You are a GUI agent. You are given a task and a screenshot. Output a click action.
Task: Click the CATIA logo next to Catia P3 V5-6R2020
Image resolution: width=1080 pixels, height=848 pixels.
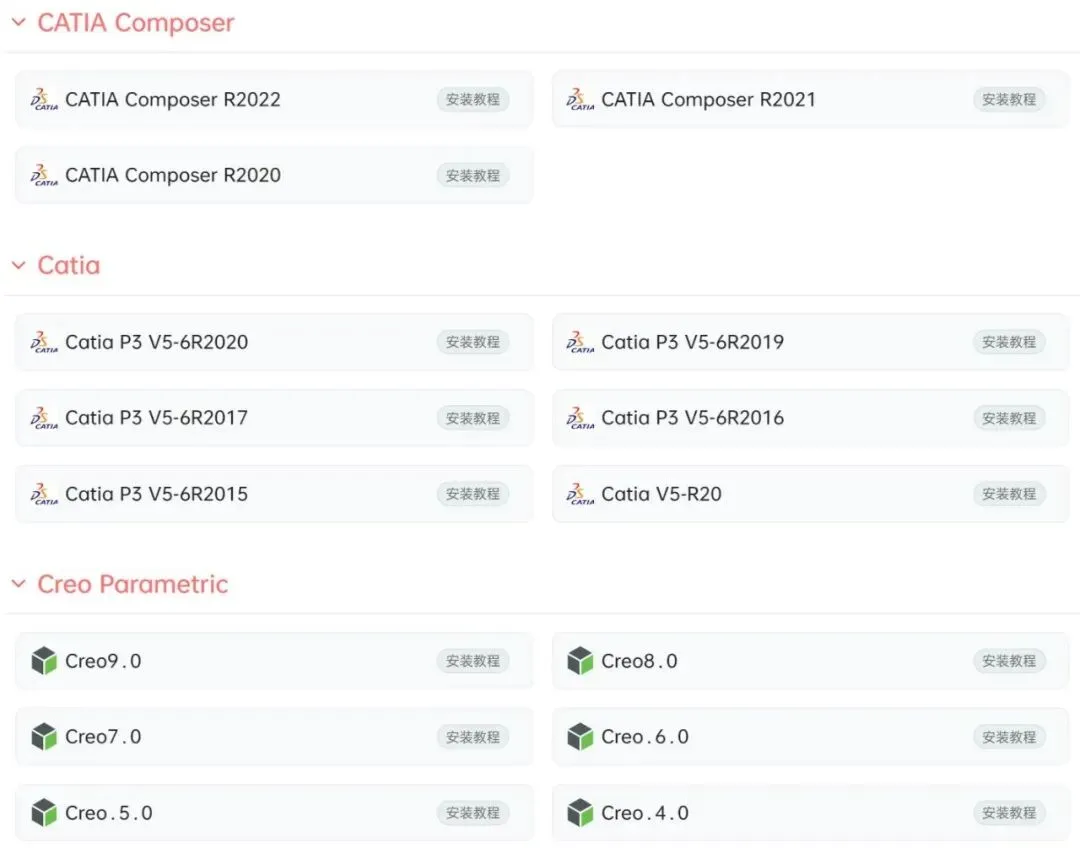tap(44, 342)
